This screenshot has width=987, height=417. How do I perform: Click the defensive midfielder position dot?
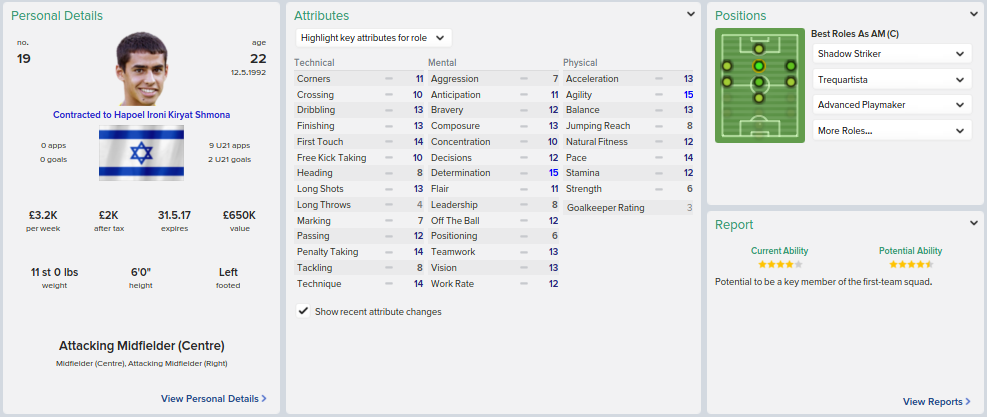[x=759, y=98]
